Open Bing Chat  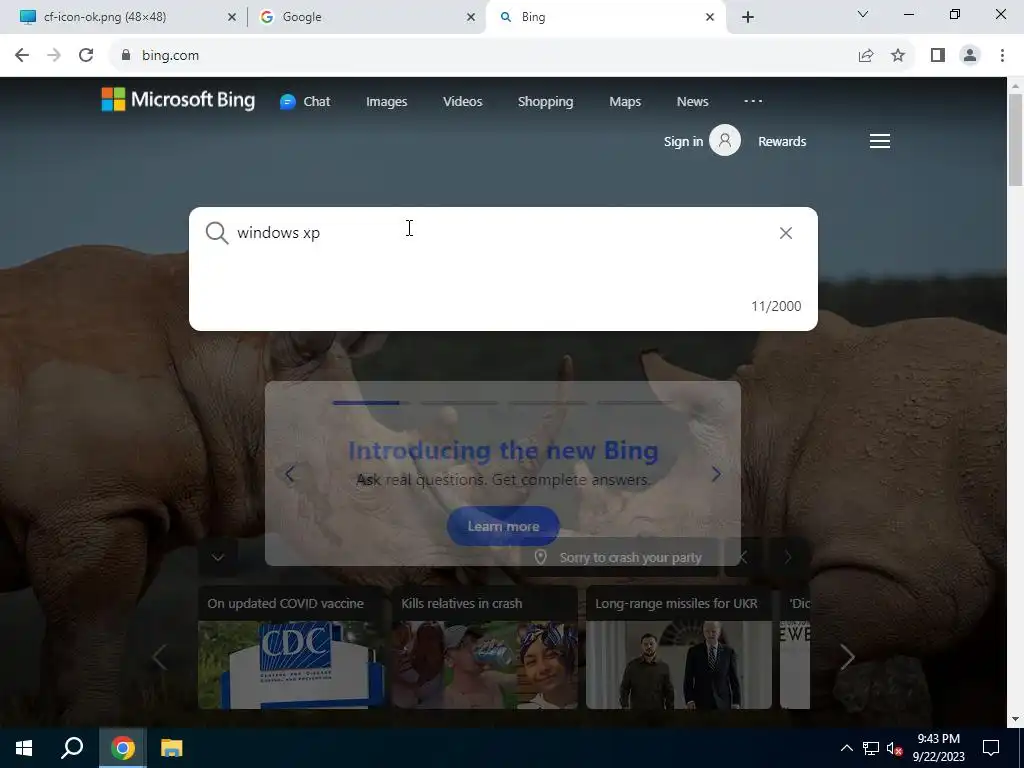pos(306,101)
